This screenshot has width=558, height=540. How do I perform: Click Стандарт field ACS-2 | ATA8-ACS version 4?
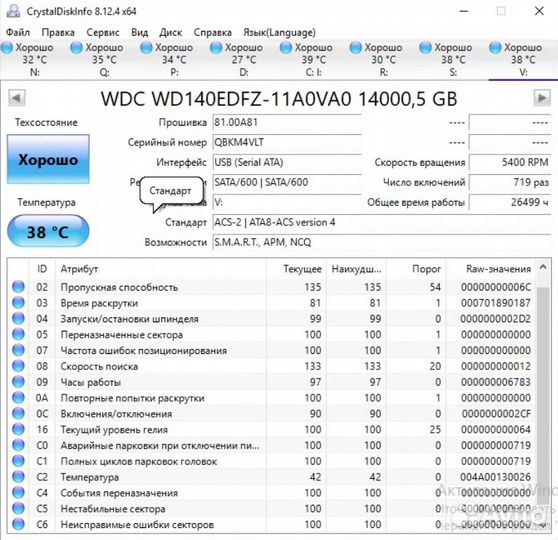click(x=381, y=222)
